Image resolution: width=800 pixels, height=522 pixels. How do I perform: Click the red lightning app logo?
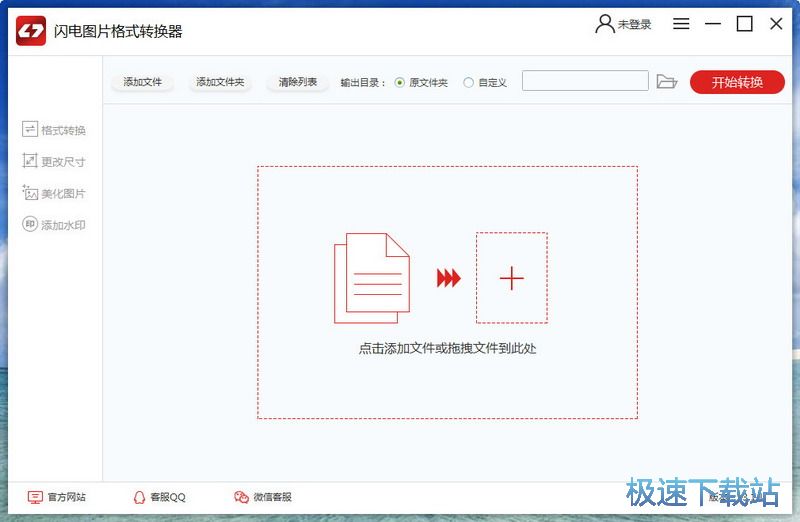31,31
